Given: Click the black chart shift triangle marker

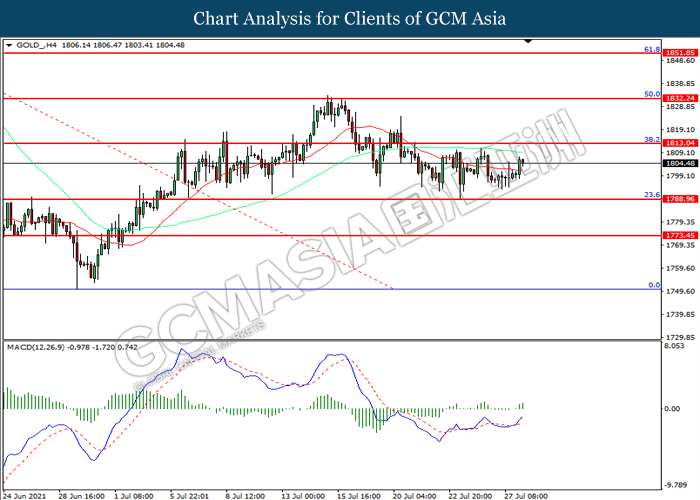Looking at the screenshot, I should coord(528,41).
